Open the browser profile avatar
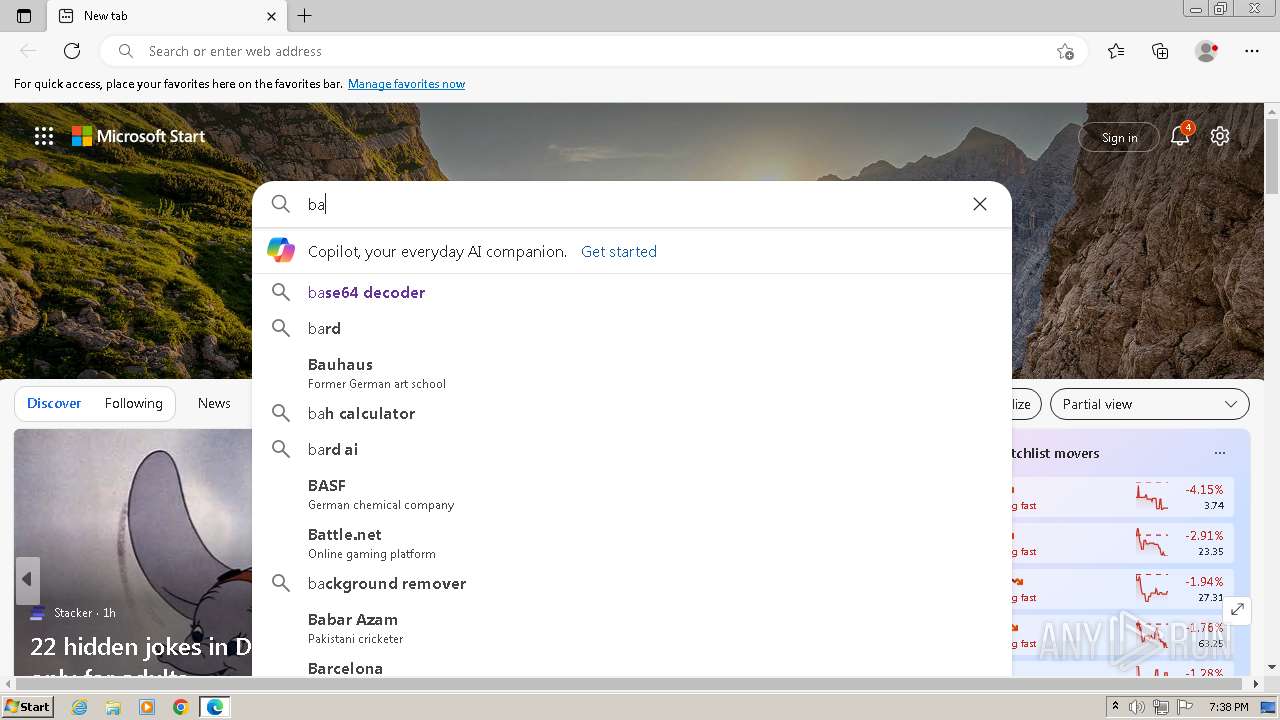The height and width of the screenshot is (720, 1280). [x=1207, y=51]
